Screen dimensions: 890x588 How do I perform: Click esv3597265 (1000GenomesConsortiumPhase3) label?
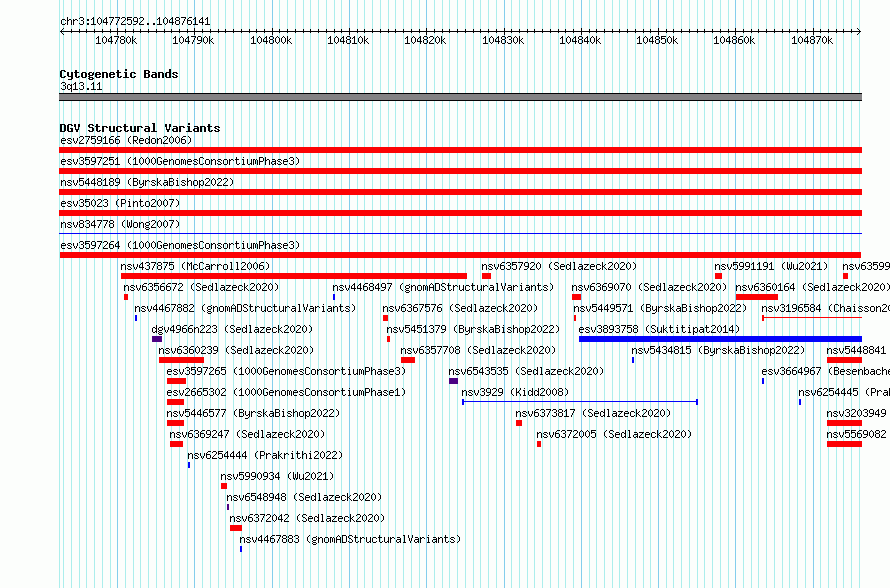(286, 371)
